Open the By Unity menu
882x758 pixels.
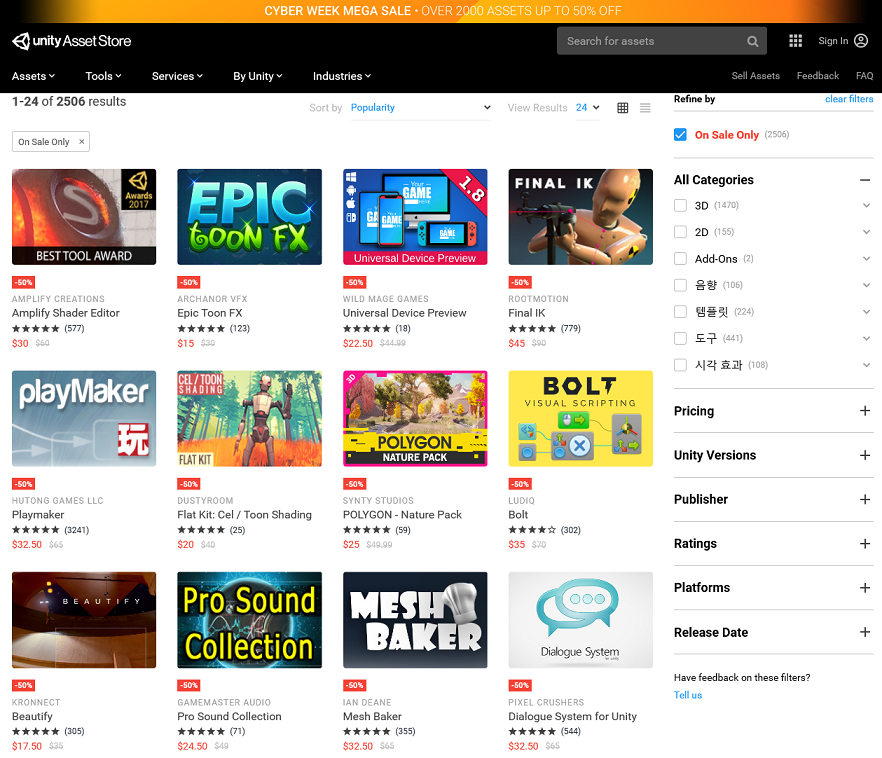point(258,76)
